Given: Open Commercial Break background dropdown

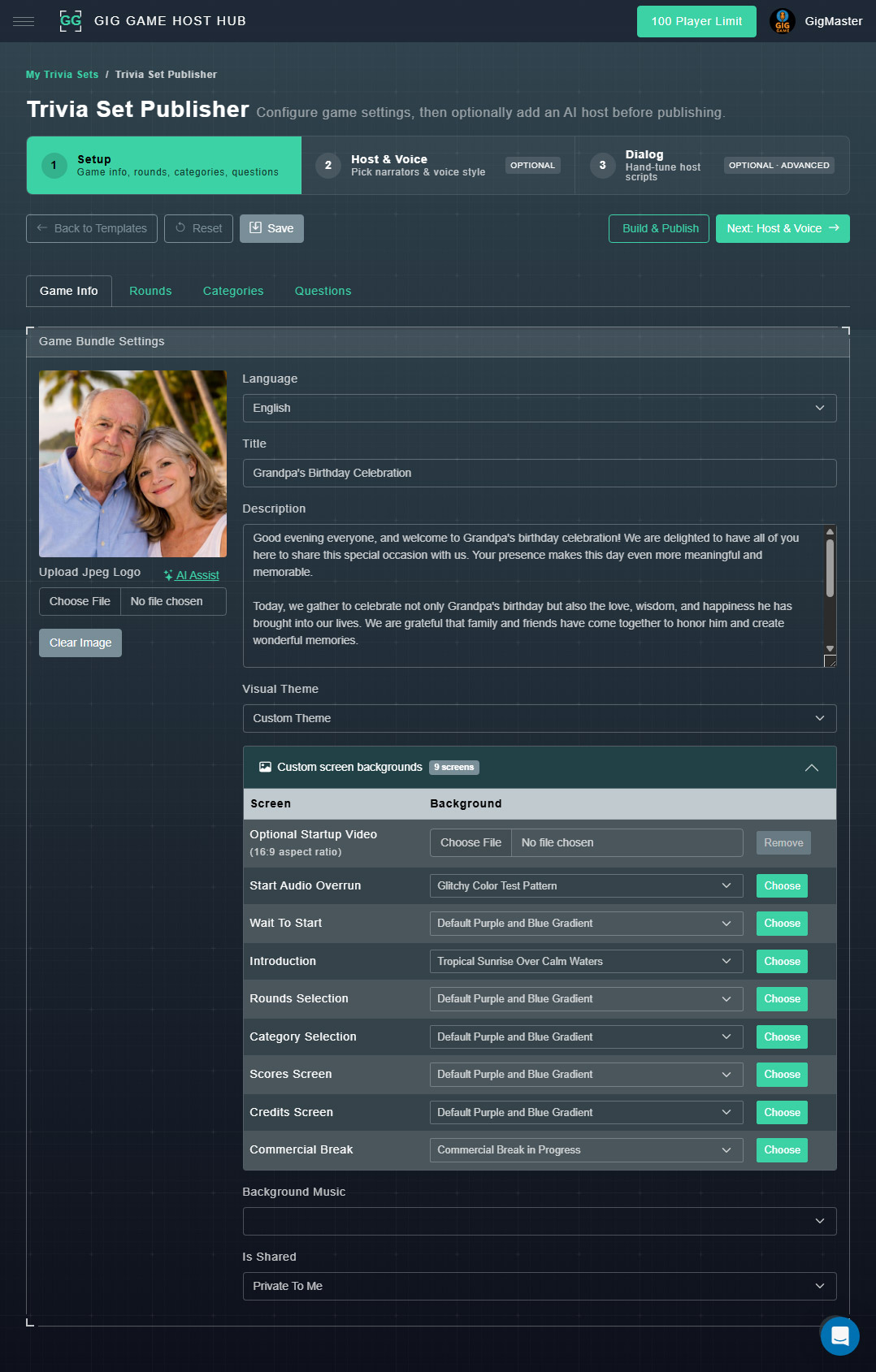Looking at the screenshot, I should click(586, 1149).
